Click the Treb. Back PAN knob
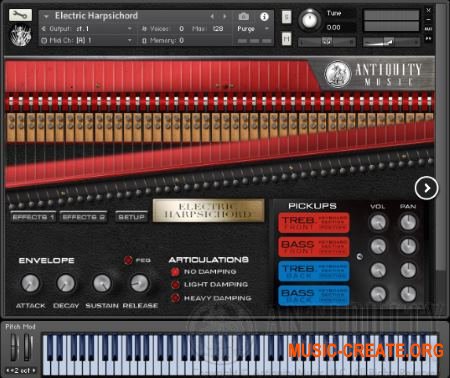450x378 pixels. point(408,270)
